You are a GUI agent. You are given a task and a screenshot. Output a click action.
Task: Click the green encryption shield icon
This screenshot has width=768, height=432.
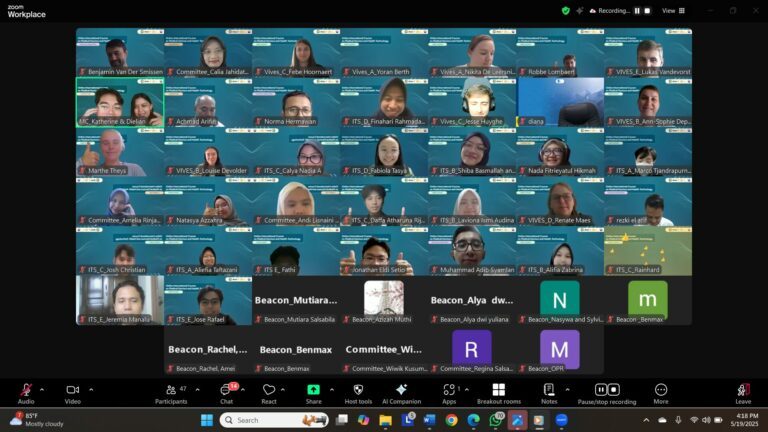coord(566,10)
